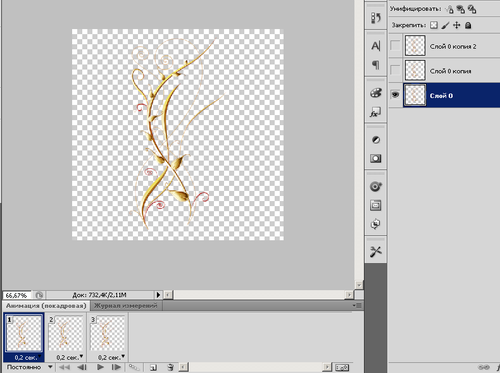Delete selected animation frame trash icon

coord(170,367)
